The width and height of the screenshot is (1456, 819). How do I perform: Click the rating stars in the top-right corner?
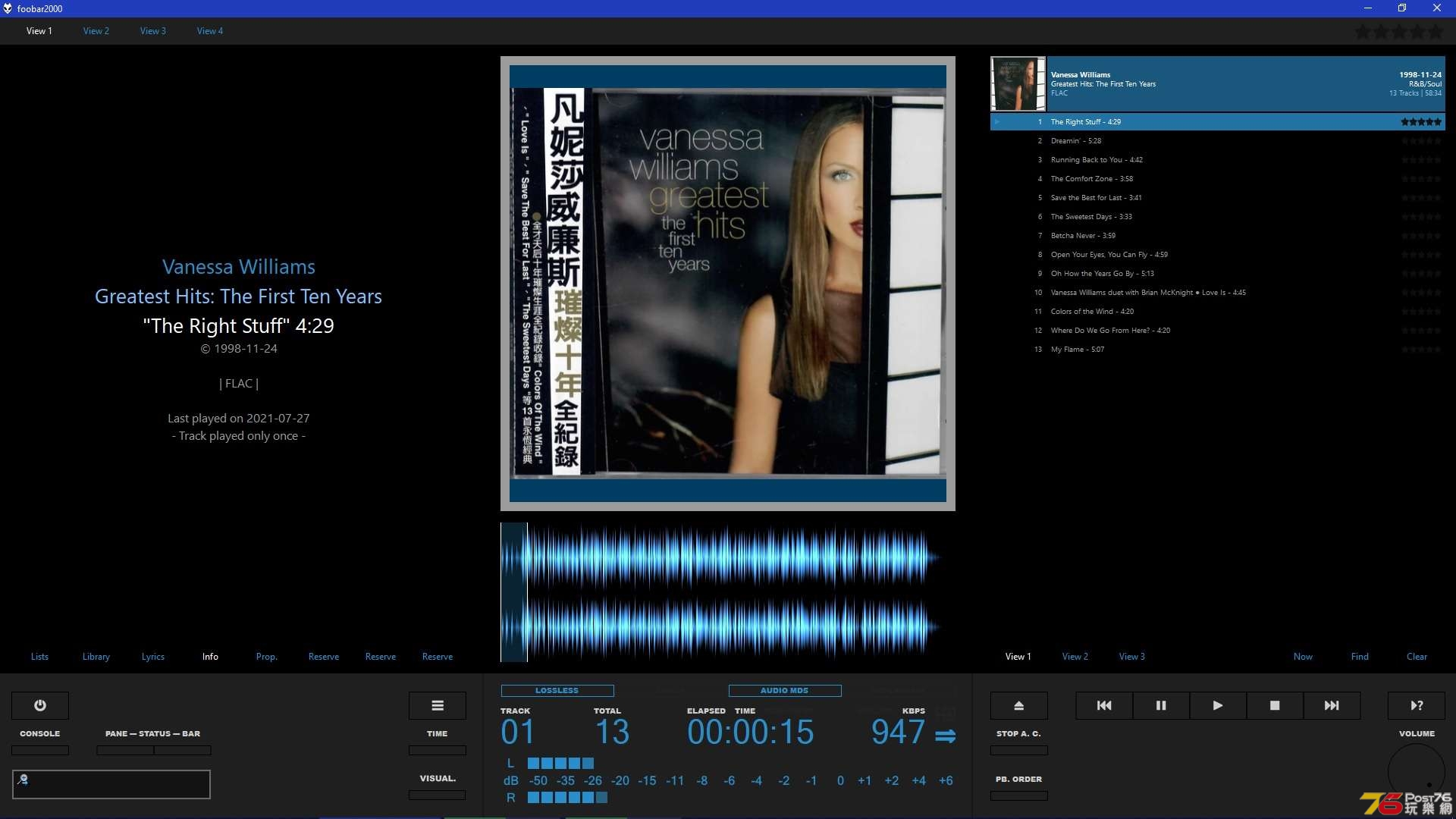[1399, 32]
